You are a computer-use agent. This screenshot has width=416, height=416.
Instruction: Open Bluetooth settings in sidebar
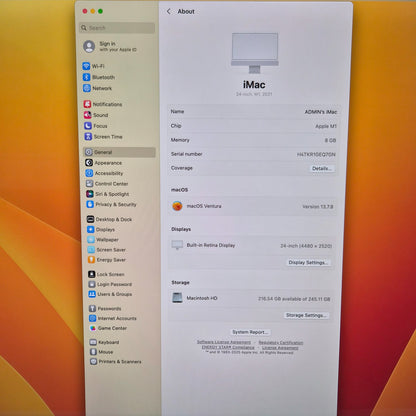[x=99, y=77]
